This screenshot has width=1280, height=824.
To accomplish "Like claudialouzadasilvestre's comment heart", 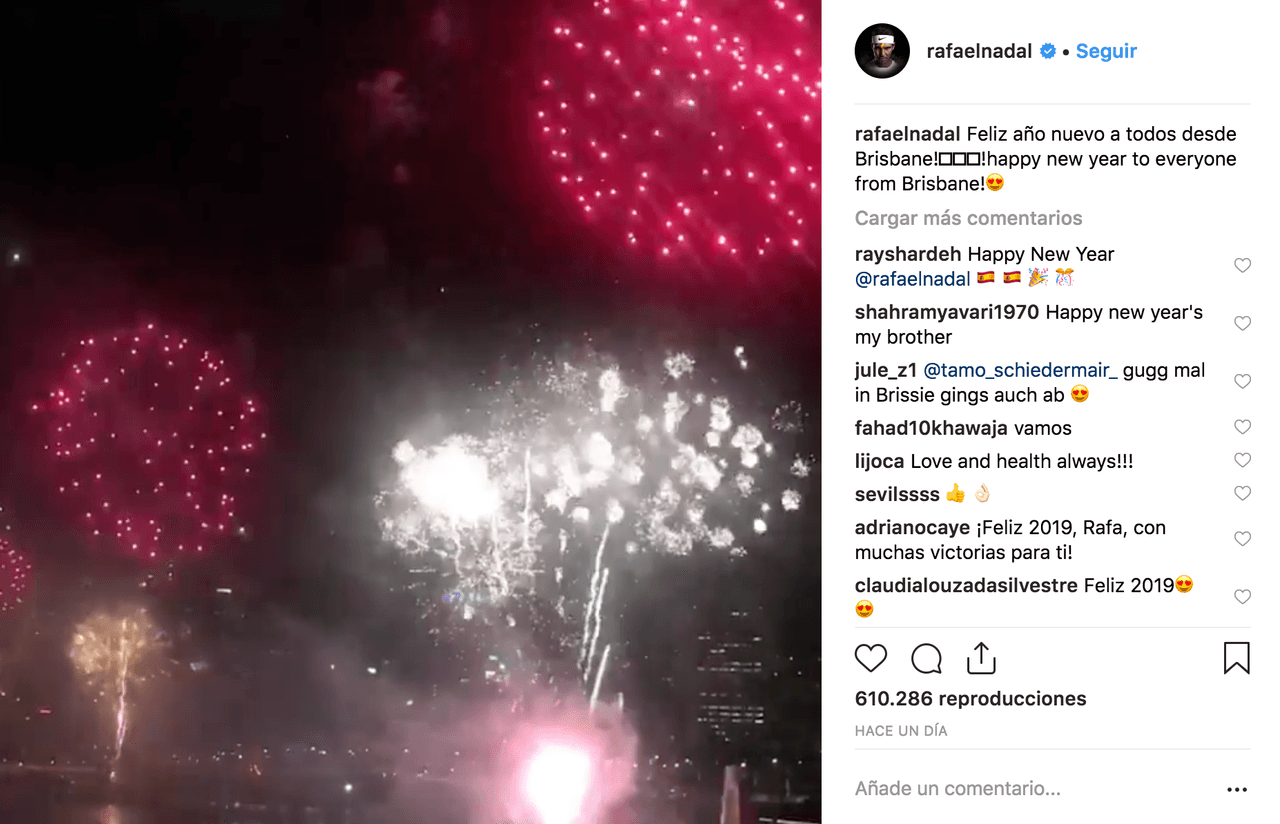I will [x=1242, y=598].
